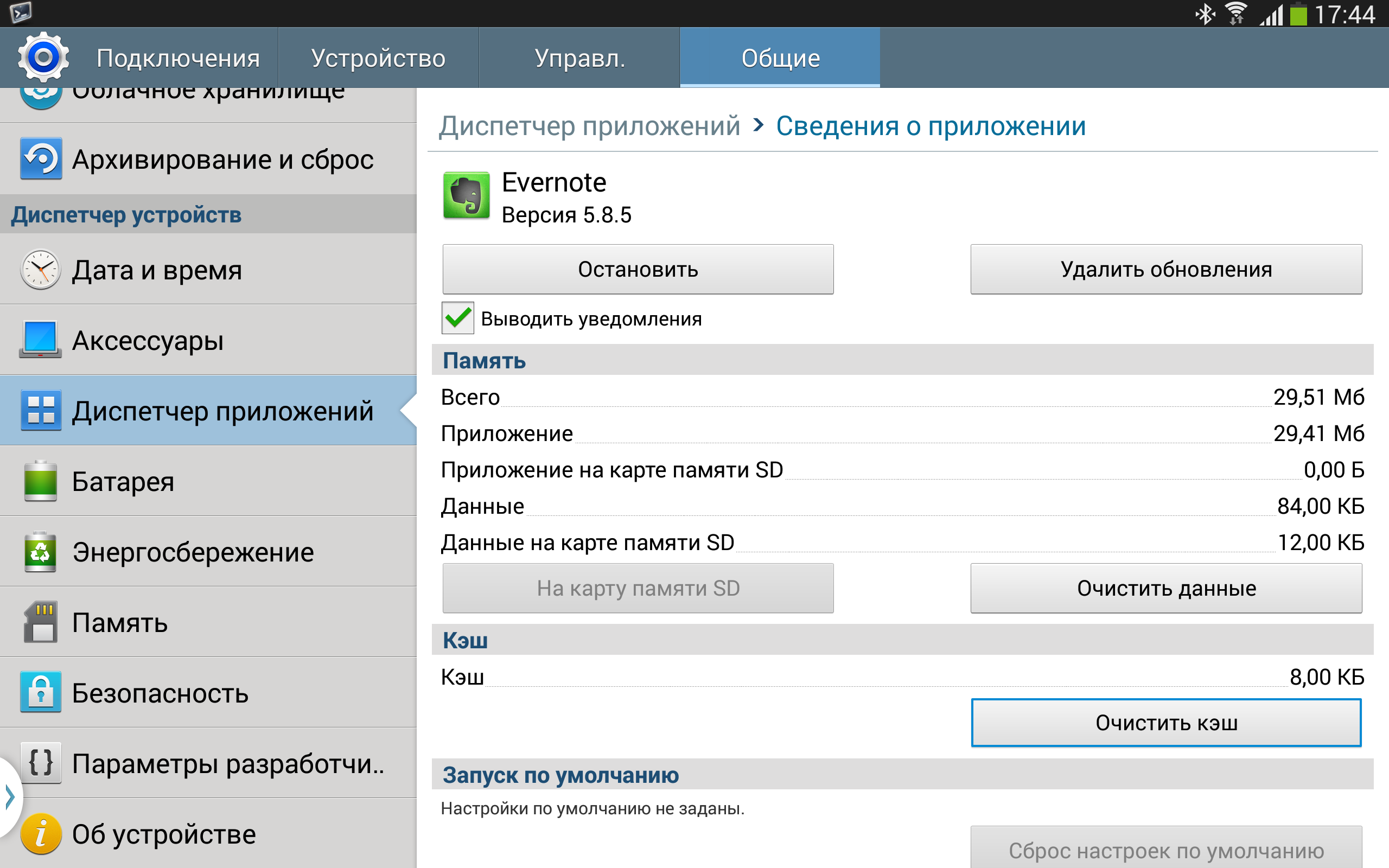The width and height of the screenshot is (1389, 868).
Task: Tap the Wi-Fi status bar icon
Action: 1237,14
